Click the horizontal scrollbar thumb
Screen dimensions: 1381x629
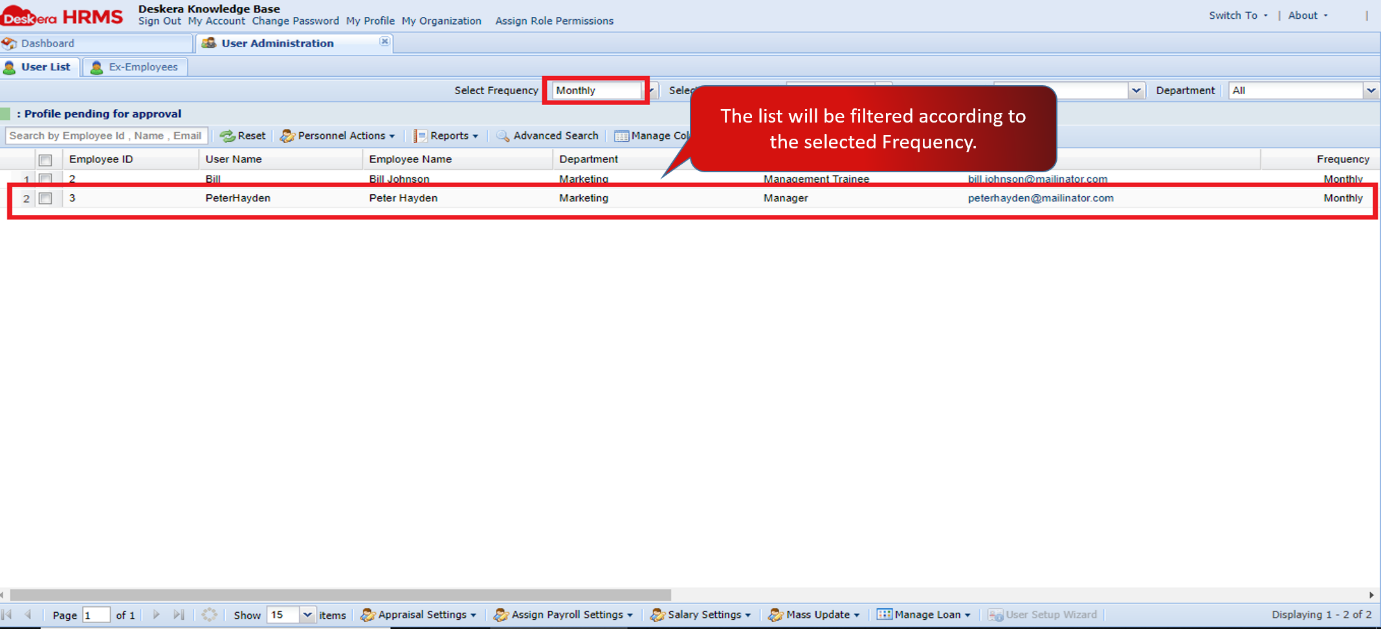click(x=340, y=595)
